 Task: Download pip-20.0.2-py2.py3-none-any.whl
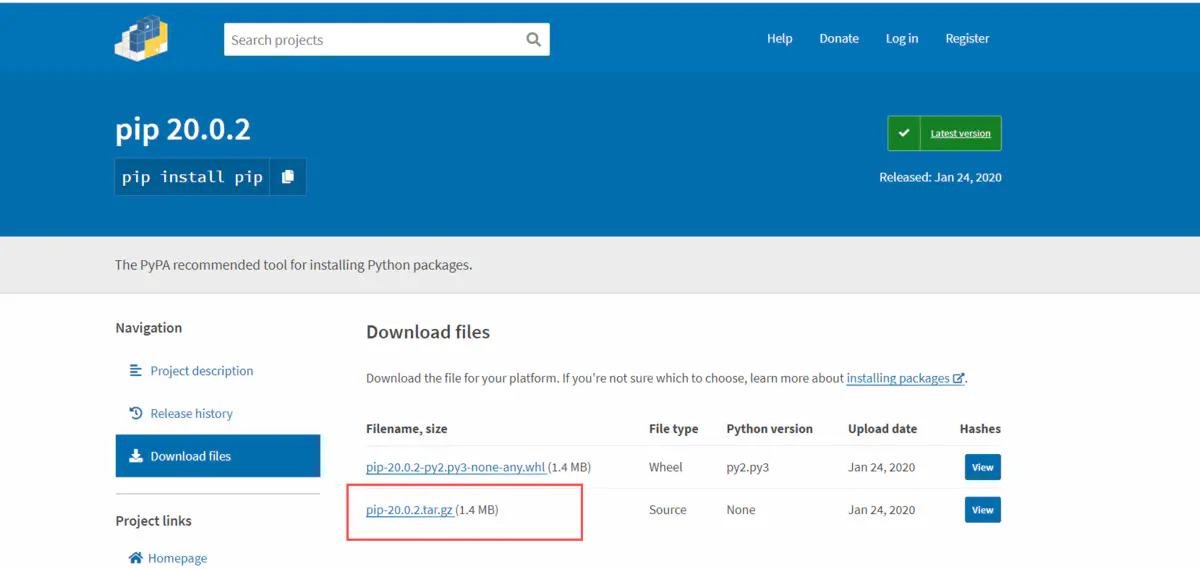[x=456, y=468]
